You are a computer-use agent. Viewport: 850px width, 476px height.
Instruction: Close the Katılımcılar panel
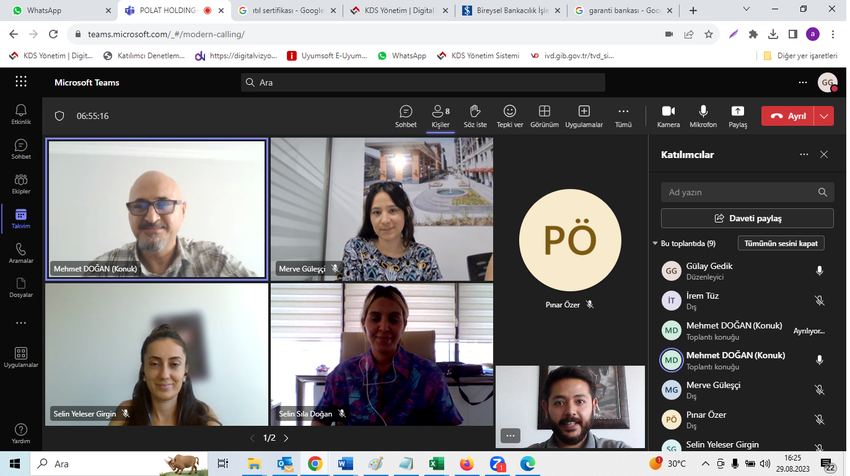(823, 155)
